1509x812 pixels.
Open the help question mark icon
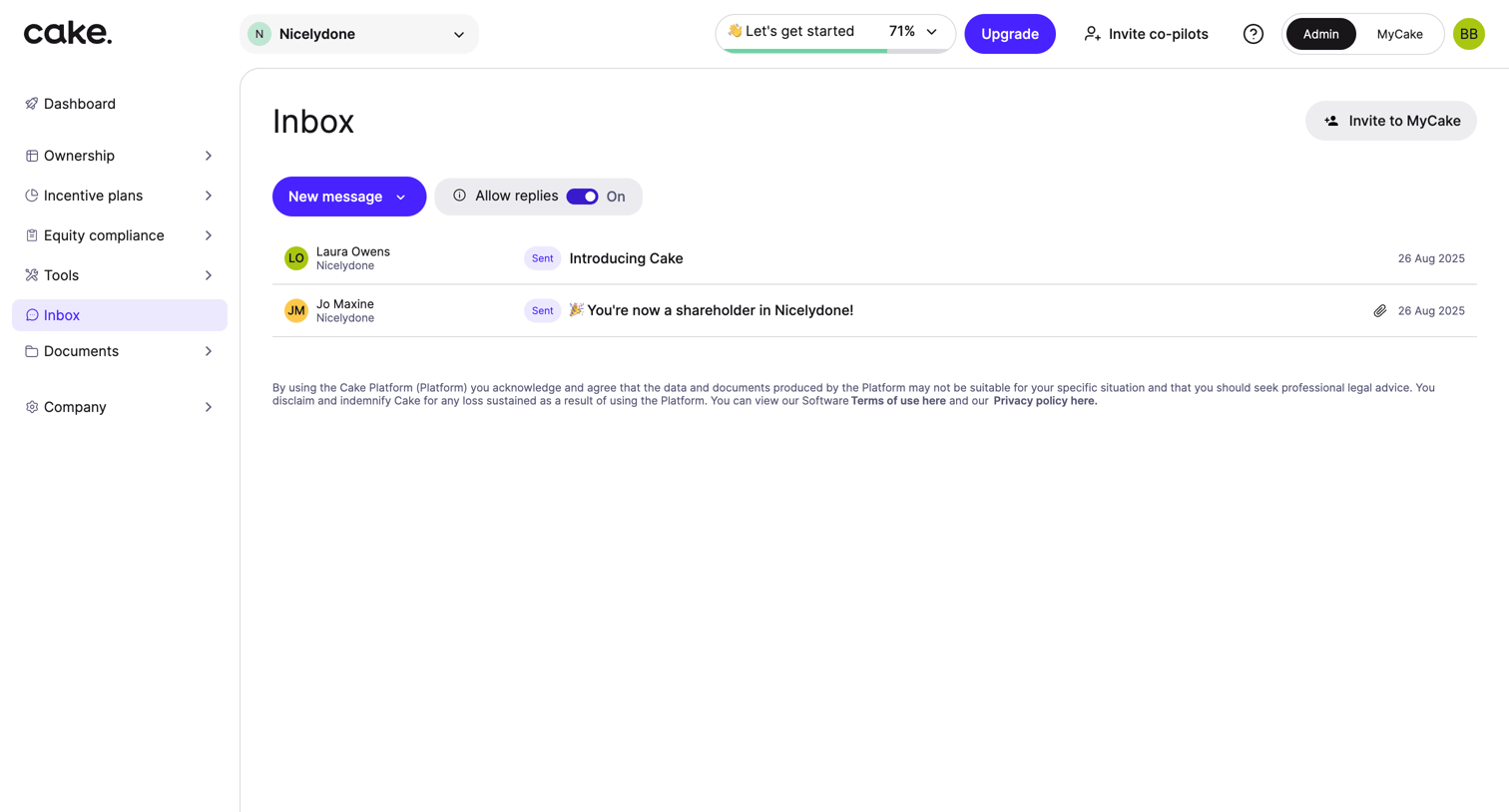(1254, 34)
